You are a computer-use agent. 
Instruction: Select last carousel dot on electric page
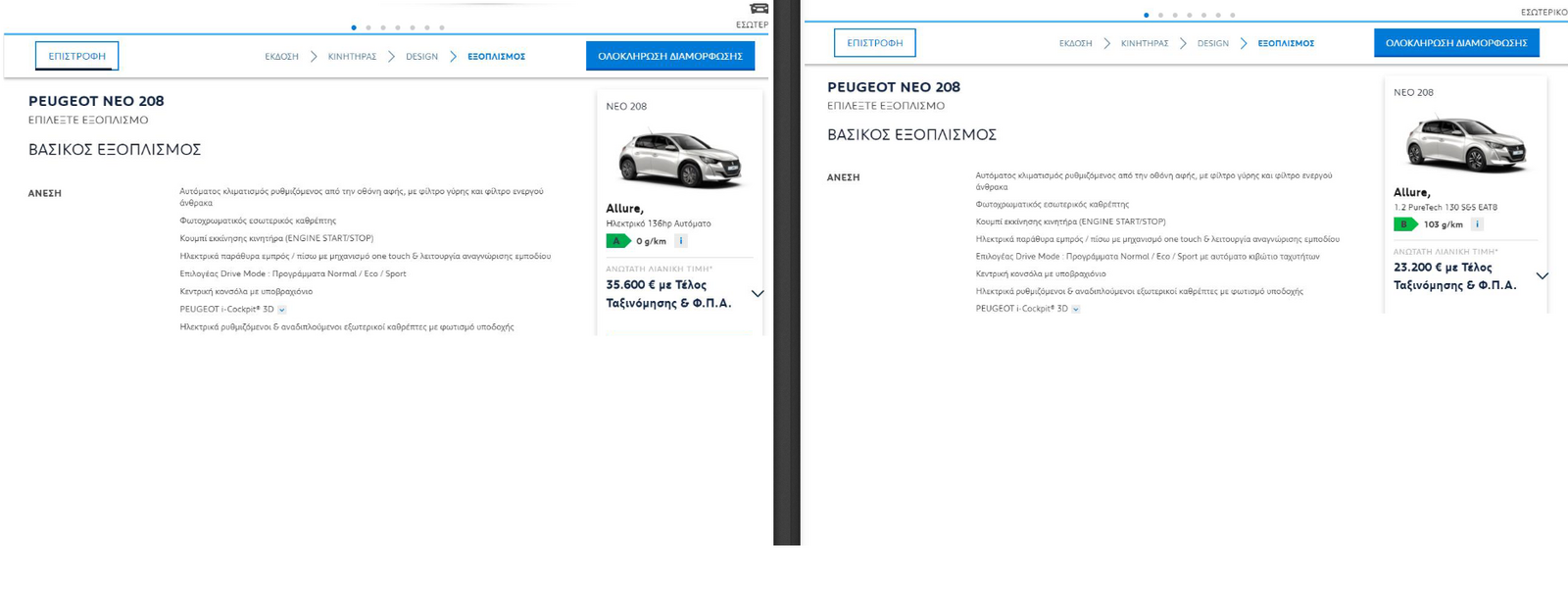pos(442,27)
